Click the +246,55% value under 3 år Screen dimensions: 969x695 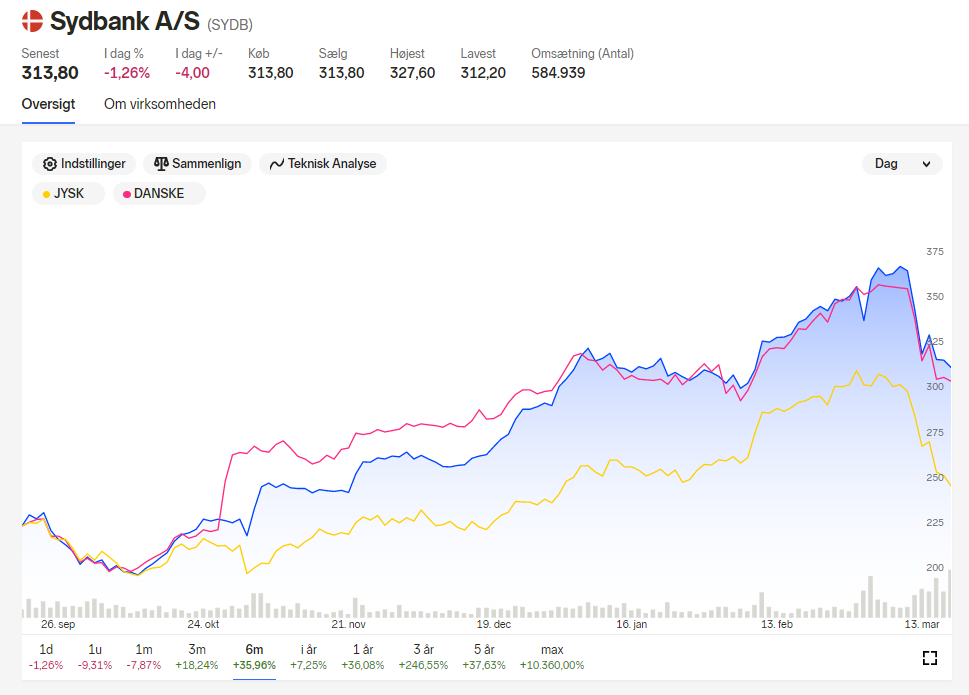[423, 665]
